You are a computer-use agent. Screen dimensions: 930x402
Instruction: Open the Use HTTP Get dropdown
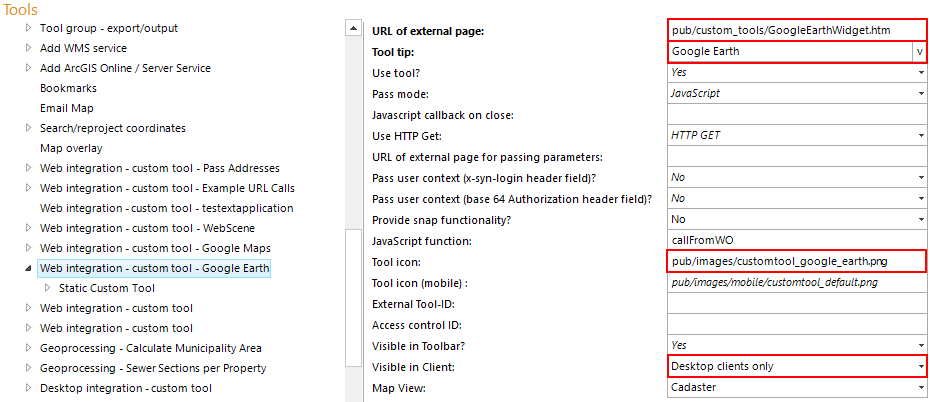coord(921,136)
